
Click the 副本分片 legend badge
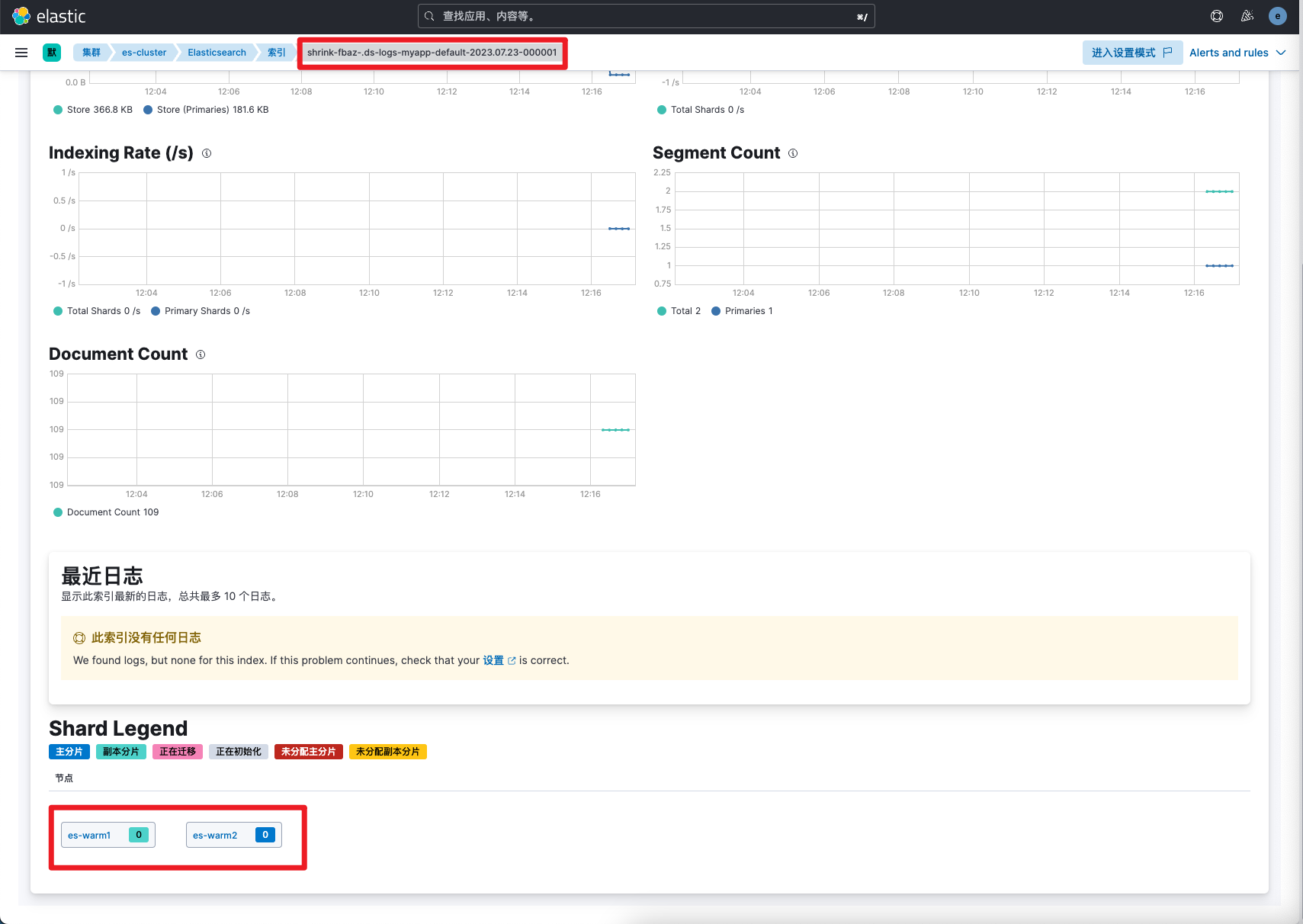click(x=121, y=752)
